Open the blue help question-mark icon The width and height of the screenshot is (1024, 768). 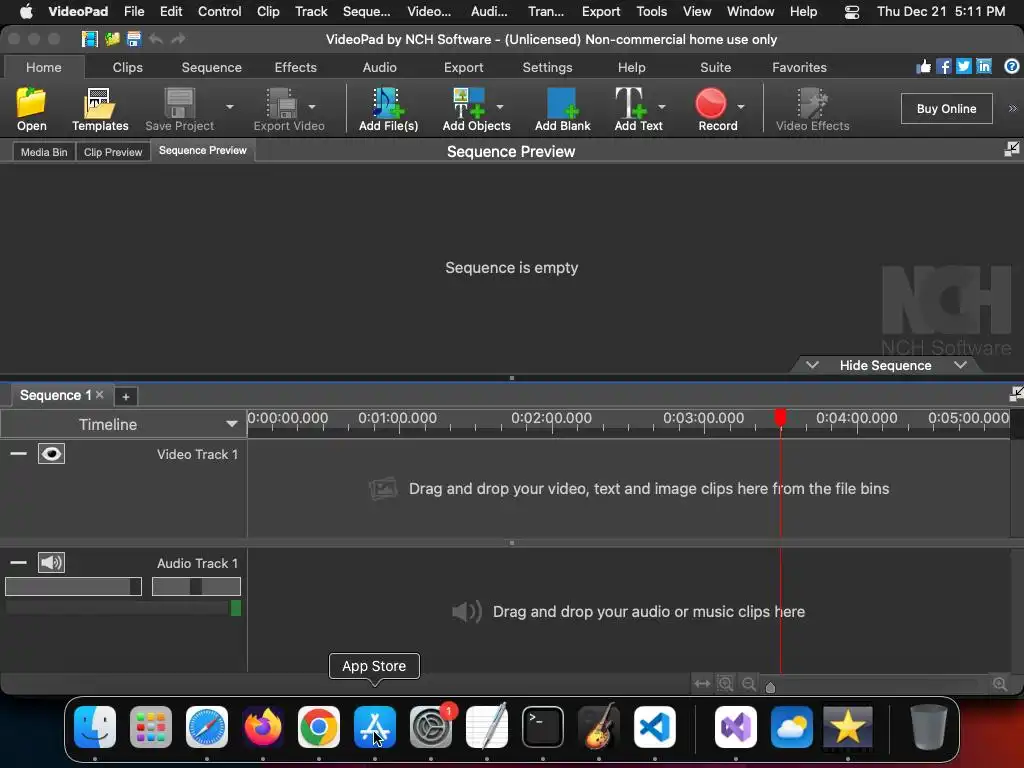(1012, 67)
